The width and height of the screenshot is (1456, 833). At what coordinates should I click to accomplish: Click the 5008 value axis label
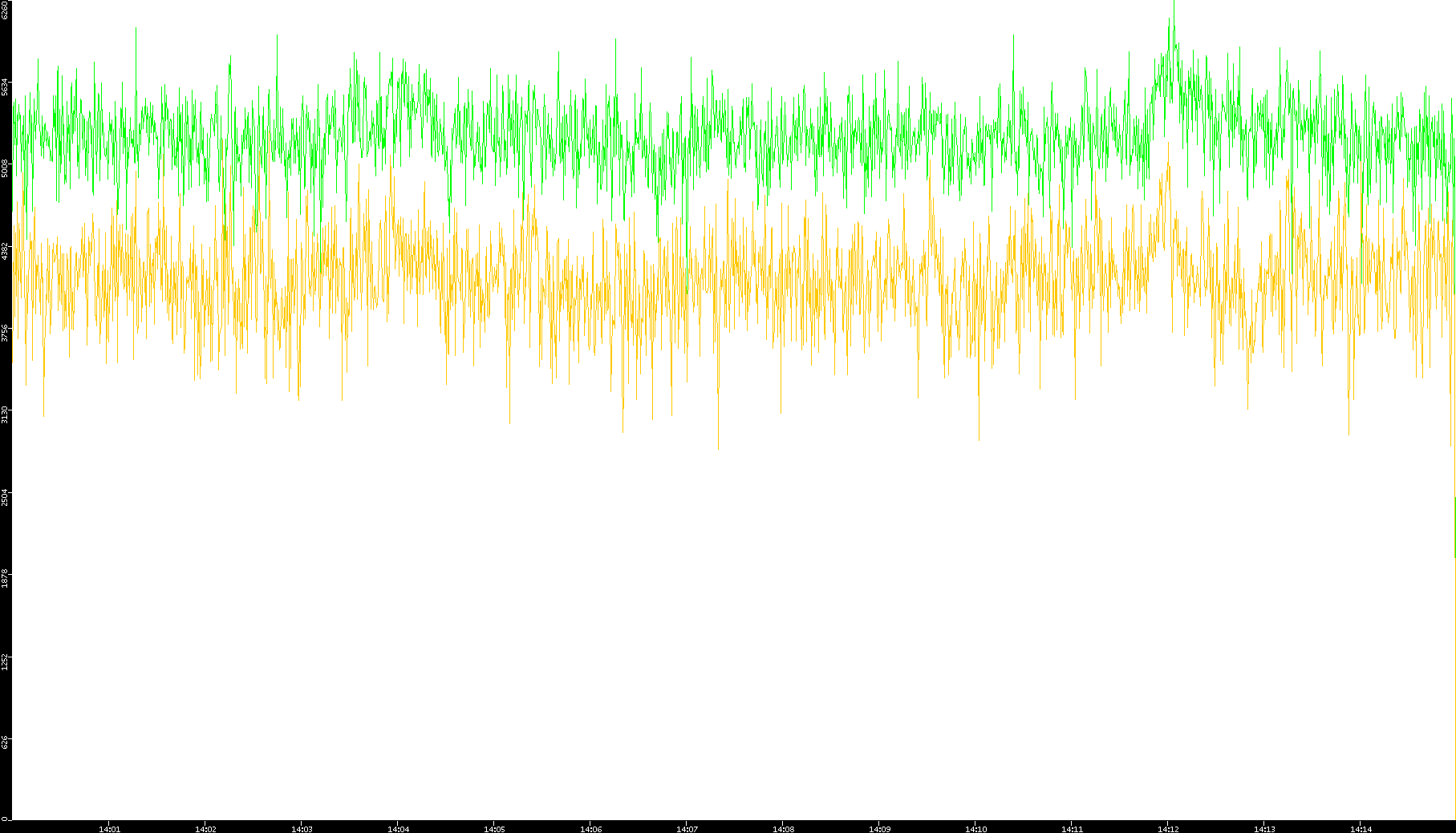pyautogui.click(x=6, y=168)
